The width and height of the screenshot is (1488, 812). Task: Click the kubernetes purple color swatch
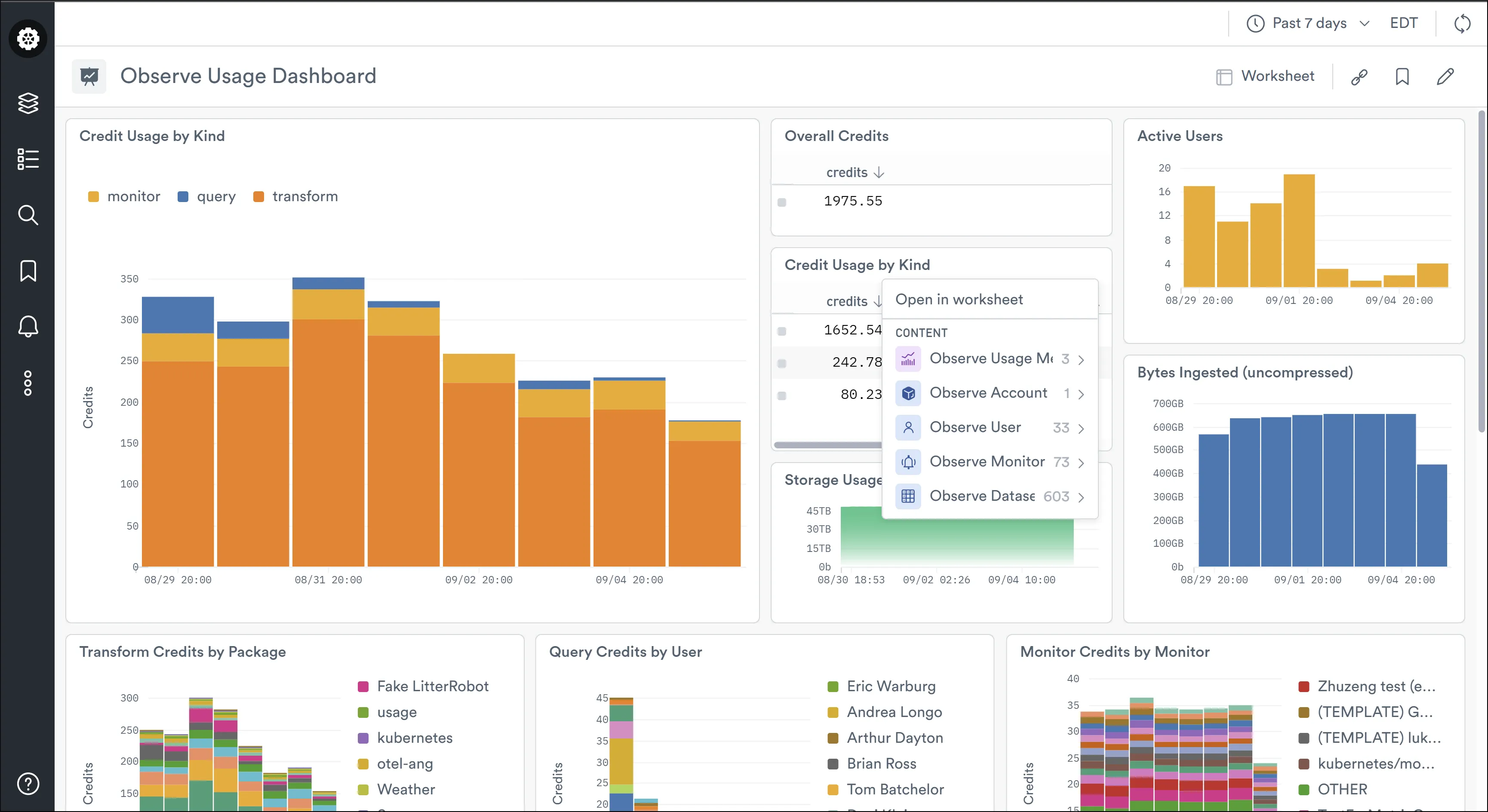click(363, 738)
